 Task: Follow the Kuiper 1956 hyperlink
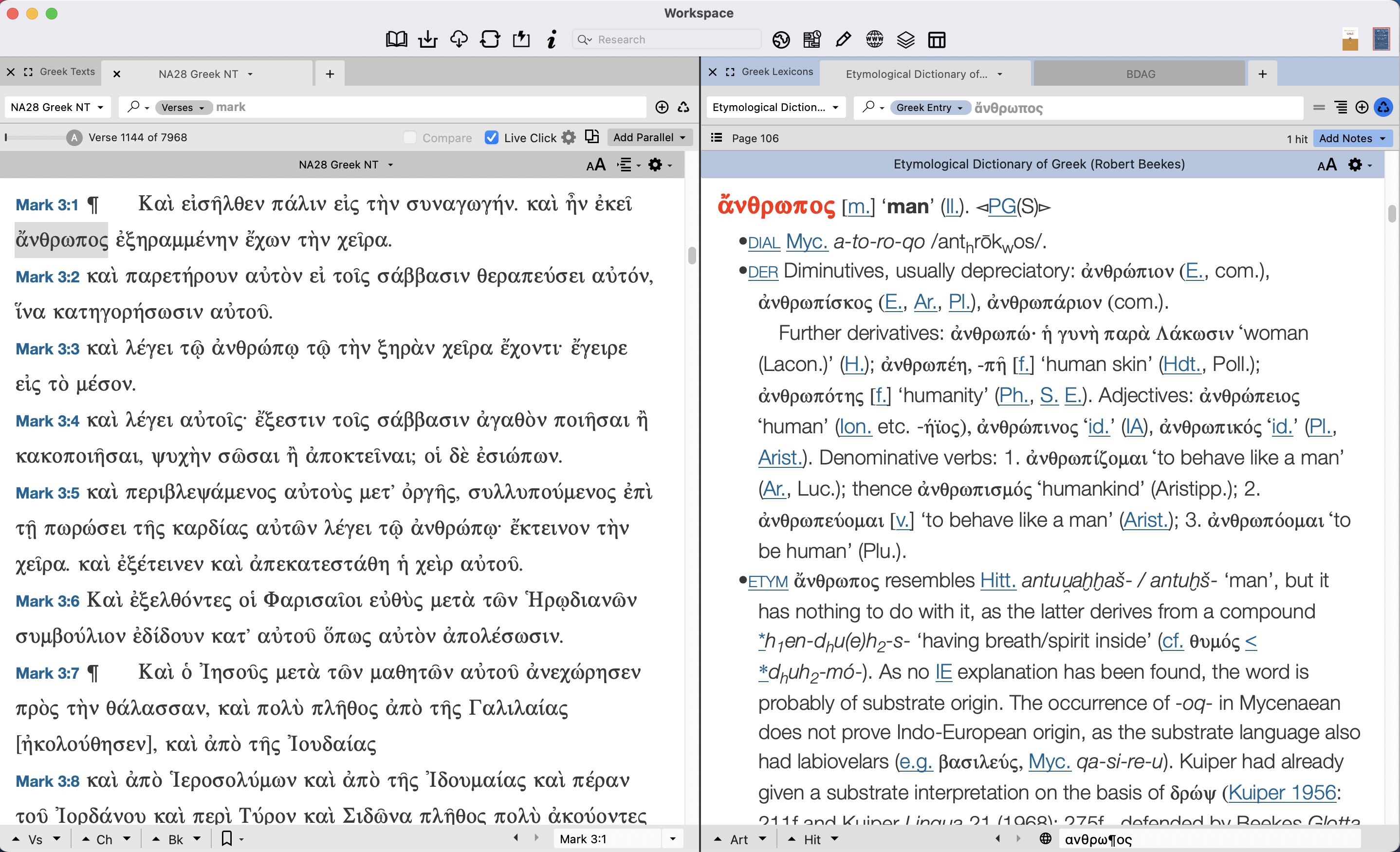tap(1282, 792)
